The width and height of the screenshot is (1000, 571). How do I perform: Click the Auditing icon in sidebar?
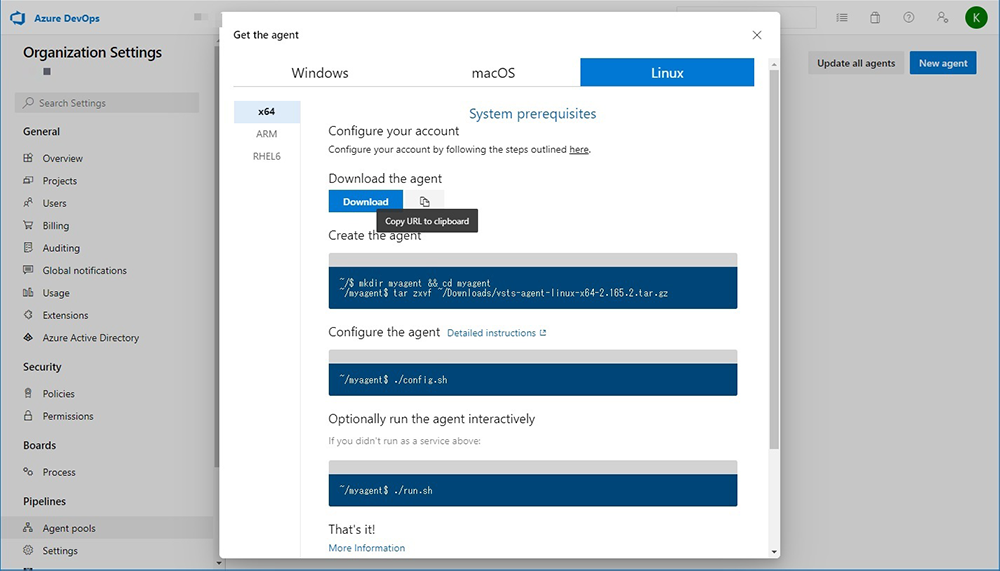click(x=28, y=247)
